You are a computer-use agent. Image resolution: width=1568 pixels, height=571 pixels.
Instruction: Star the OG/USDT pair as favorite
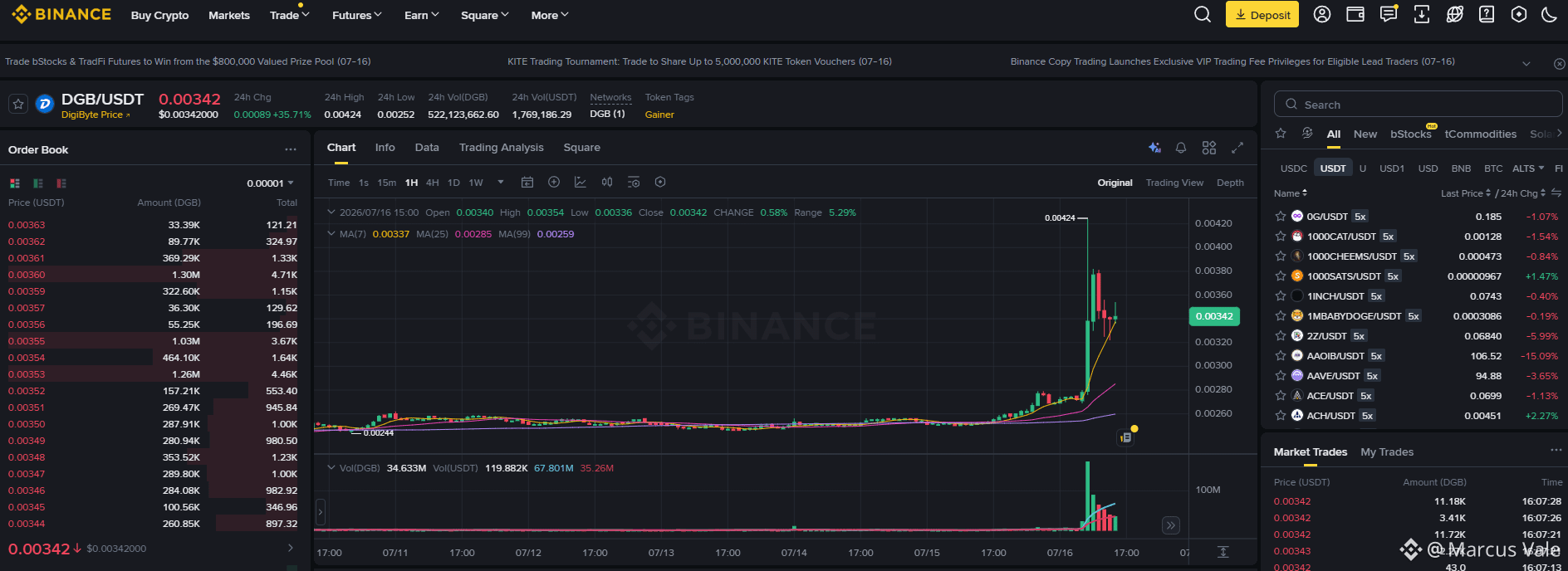[x=1281, y=217]
